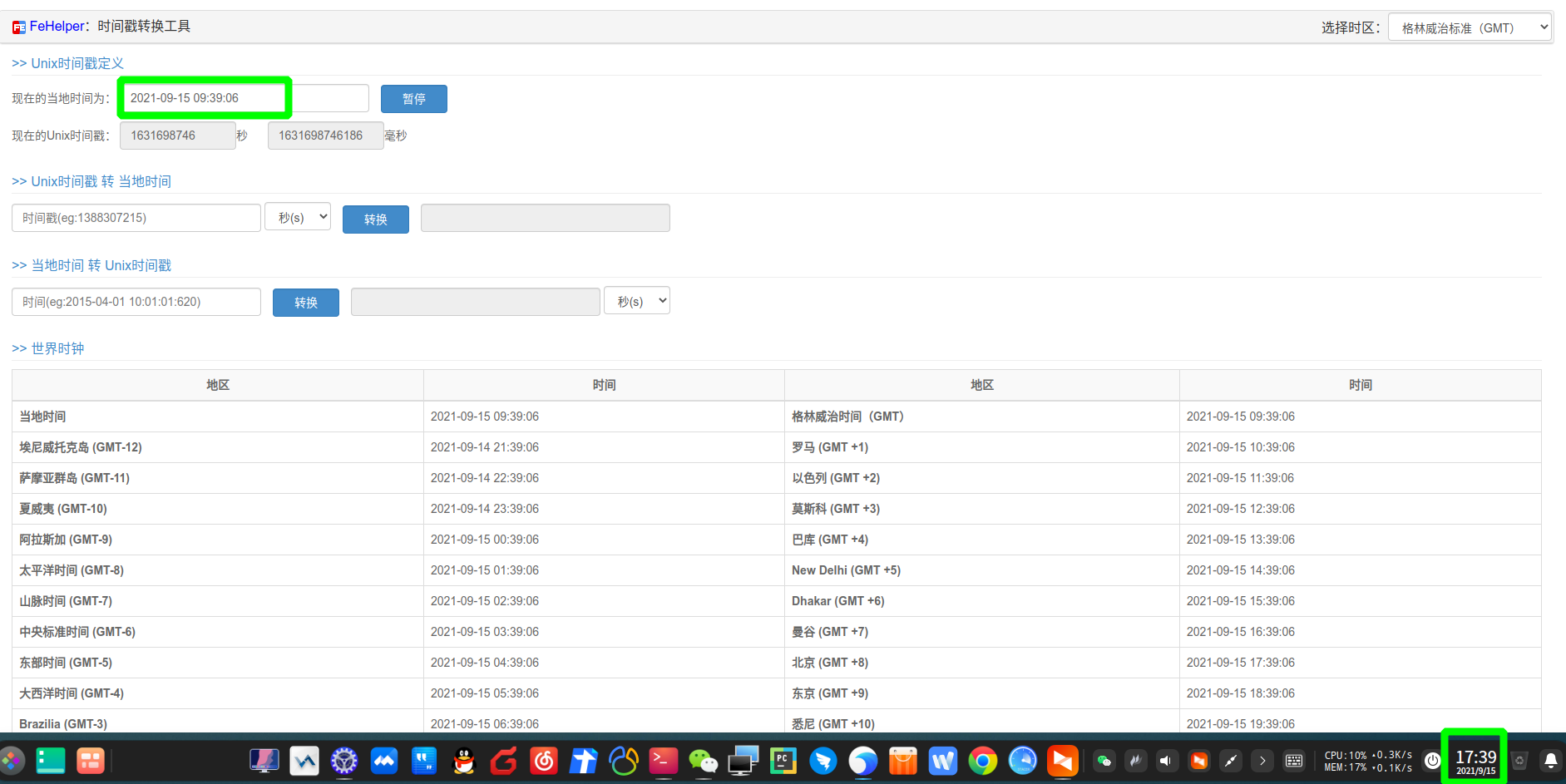Select the 当地时间 row label

tap(42, 417)
